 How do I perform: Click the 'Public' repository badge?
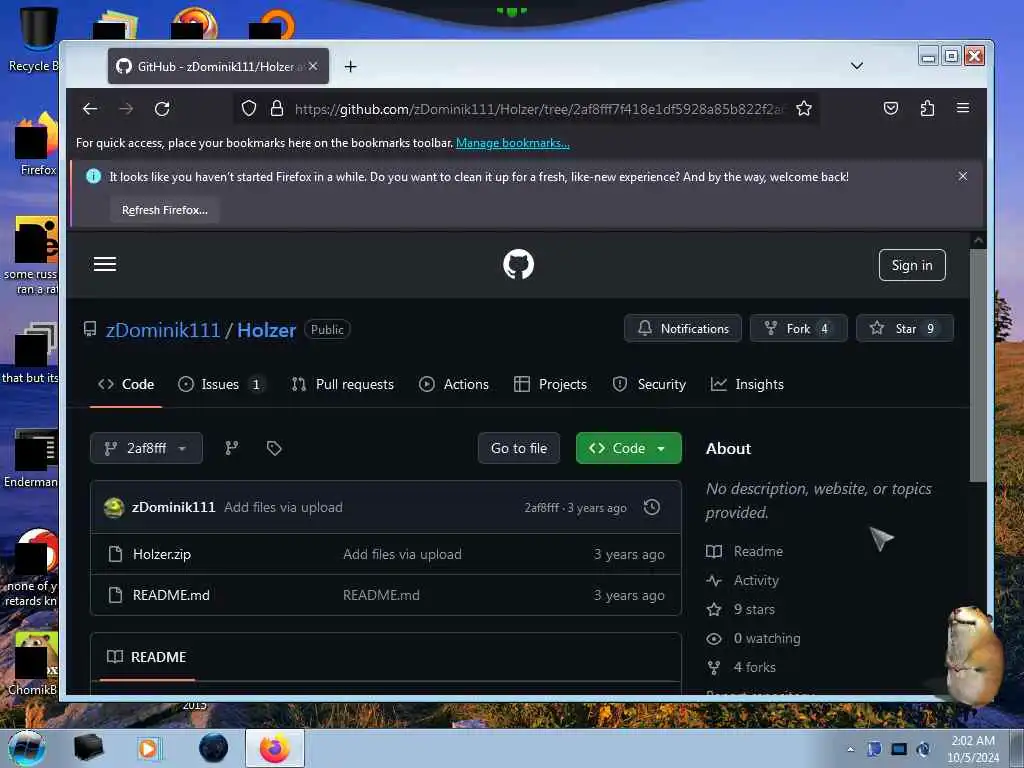click(327, 330)
